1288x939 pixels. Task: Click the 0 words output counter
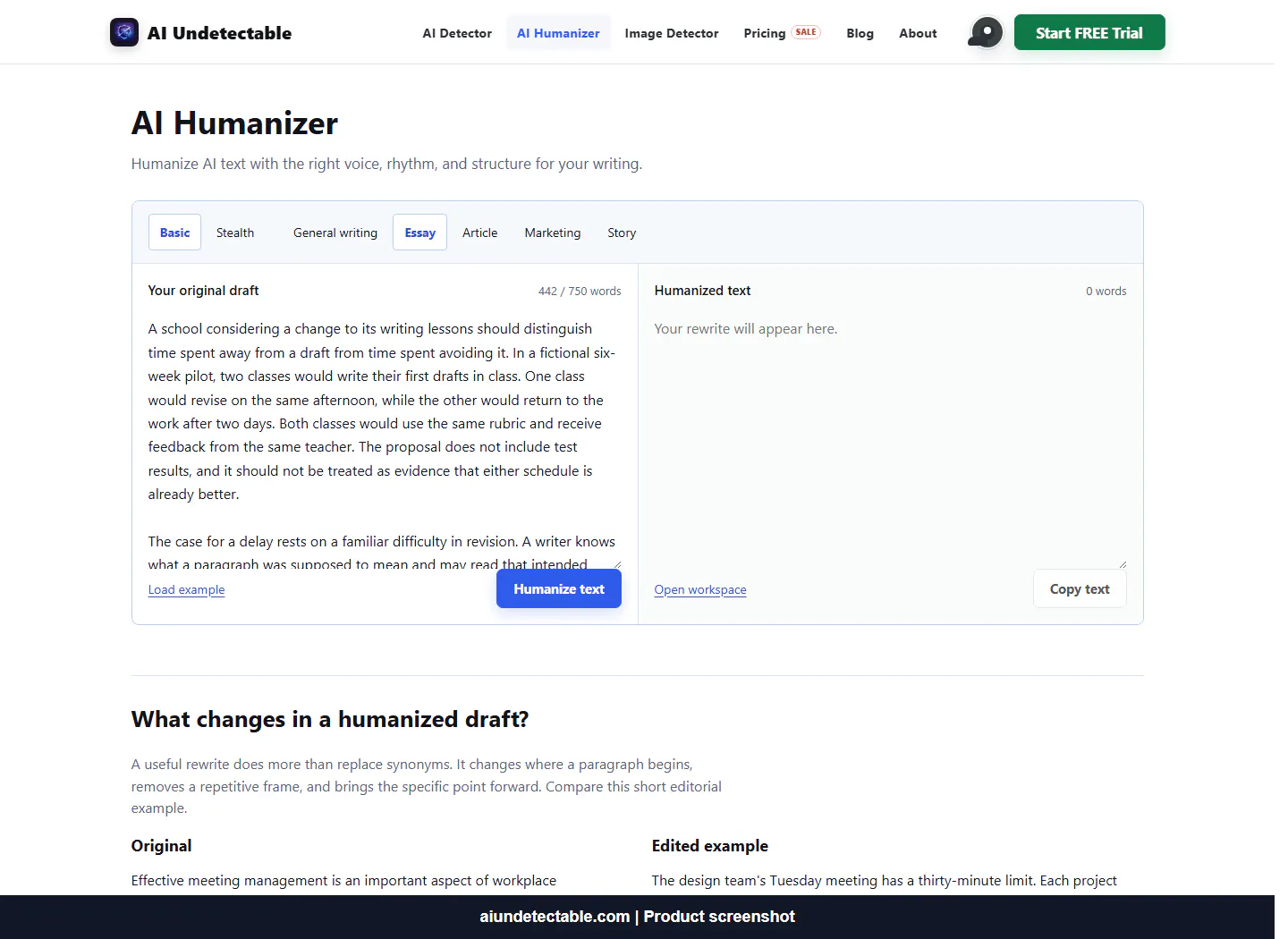[x=1106, y=292]
